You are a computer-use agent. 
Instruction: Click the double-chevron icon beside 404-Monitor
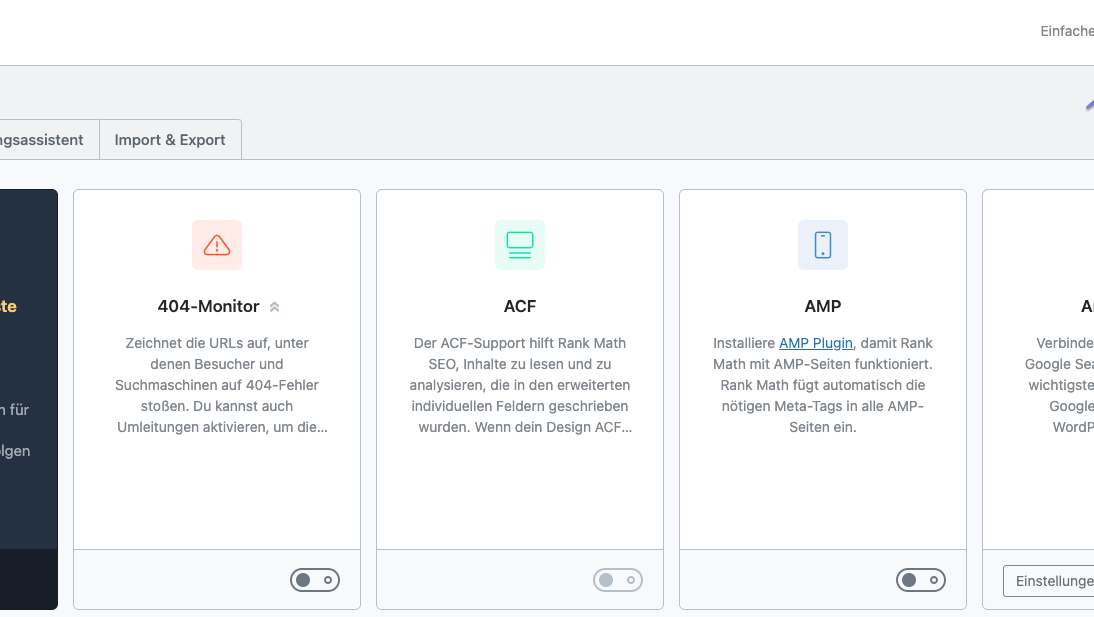pyautogui.click(x=275, y=307)
